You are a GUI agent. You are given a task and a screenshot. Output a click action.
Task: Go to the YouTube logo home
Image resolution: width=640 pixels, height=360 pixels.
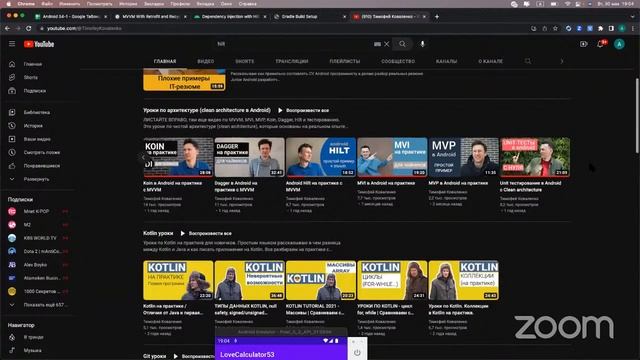39,44
